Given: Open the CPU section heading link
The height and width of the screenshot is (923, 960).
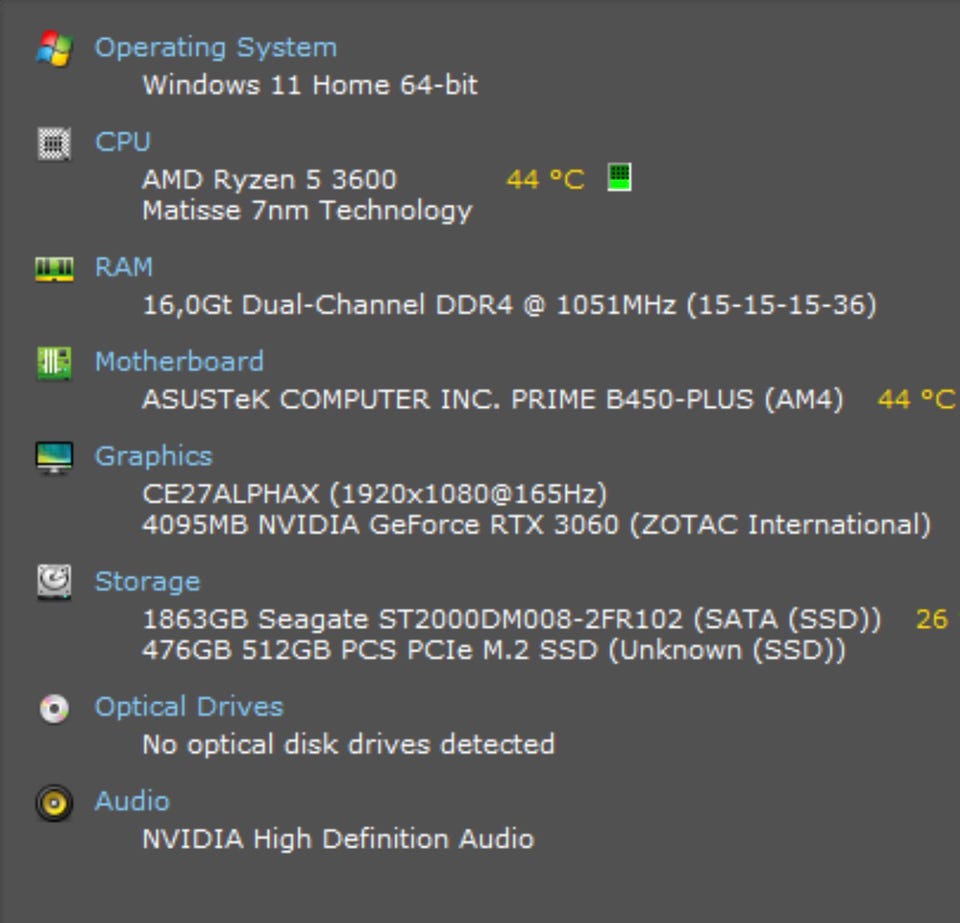Looking at the screenshot, I should coord(122,142).
